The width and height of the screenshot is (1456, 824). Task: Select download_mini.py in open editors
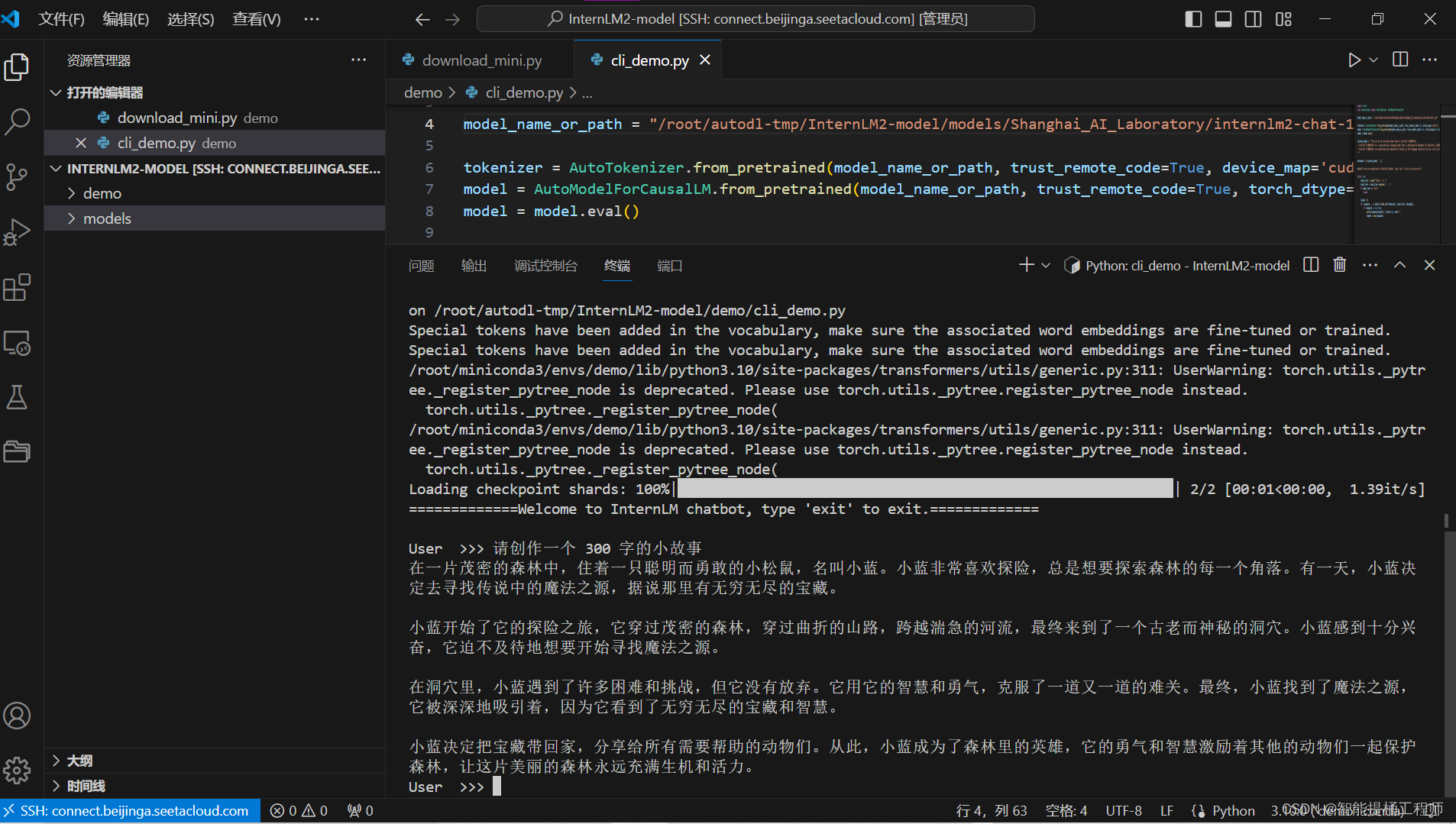point(214,118)
